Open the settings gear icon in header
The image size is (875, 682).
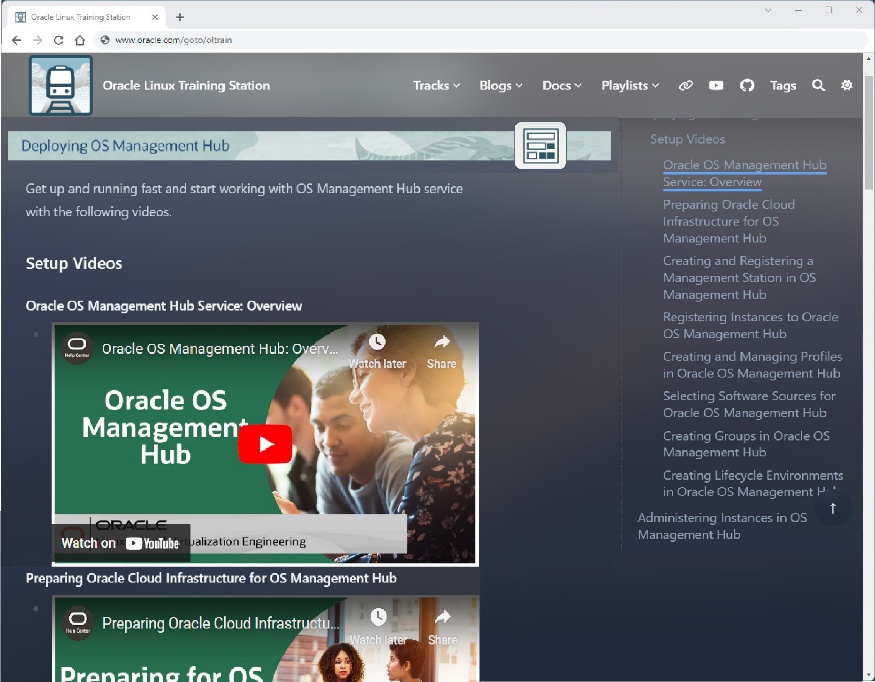pos(847,85)
